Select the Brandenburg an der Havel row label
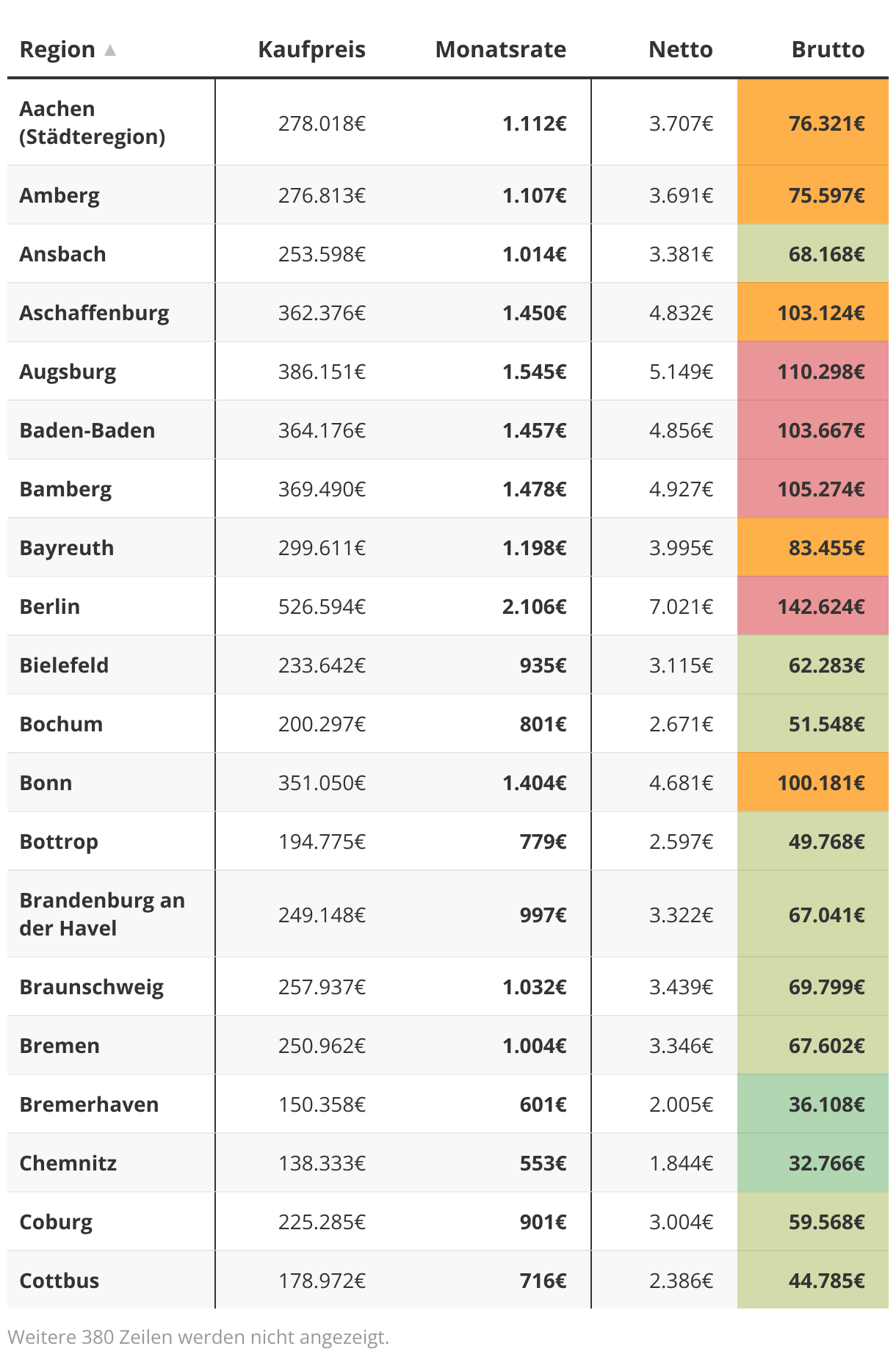The height and width of the screenshot is (1357, 896). pyautogui.click(x=102, y=914)
